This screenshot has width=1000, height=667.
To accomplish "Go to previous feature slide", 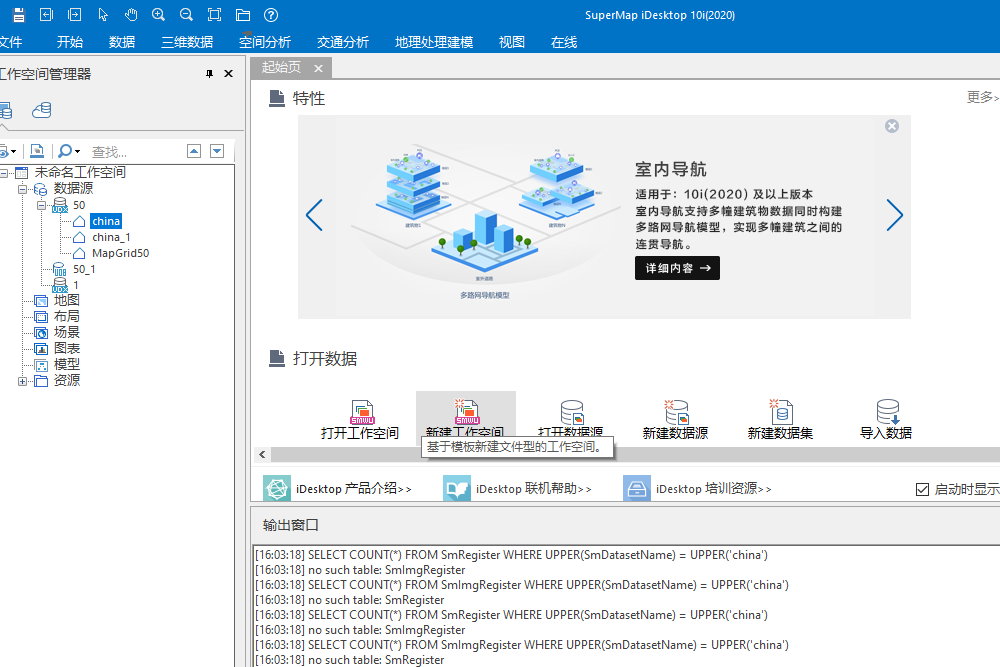I will point(314,216).
